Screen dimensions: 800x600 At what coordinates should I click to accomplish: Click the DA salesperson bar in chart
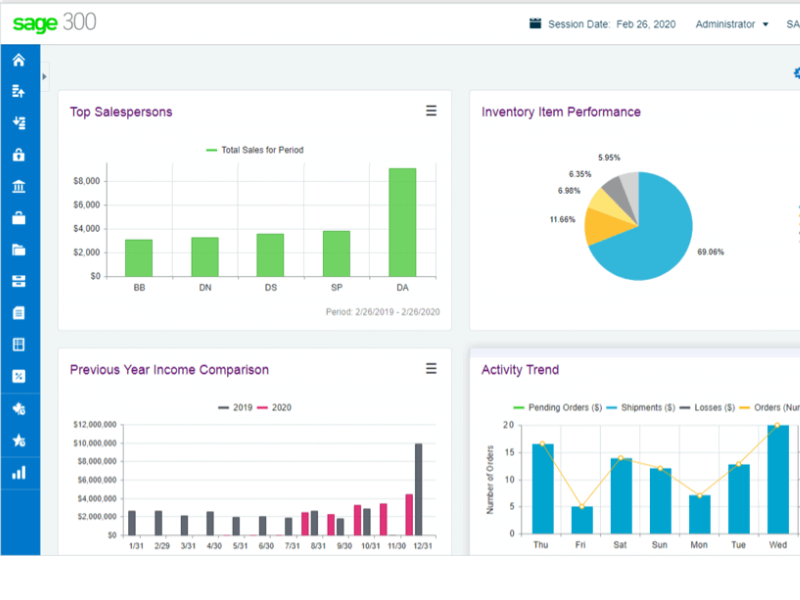pyautogui.click(x=402, y=222)
